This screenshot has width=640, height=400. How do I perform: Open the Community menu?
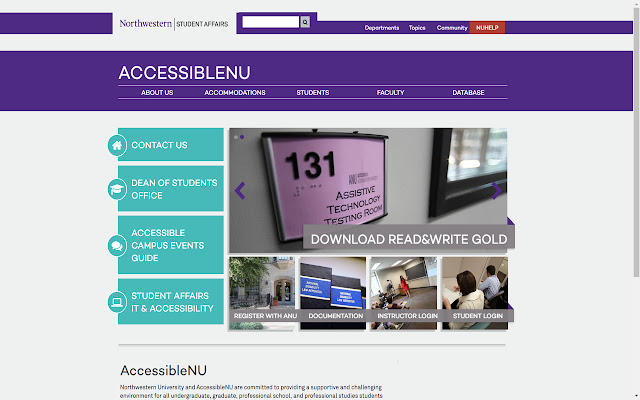click(452, 28)
